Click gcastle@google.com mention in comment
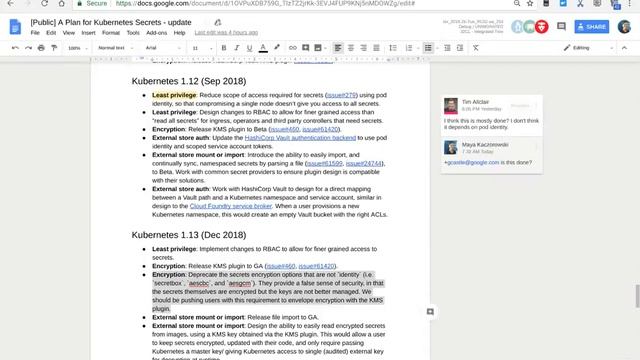Image resolution: width=640 pixels, height=360 pixels. tap(473, 162)
